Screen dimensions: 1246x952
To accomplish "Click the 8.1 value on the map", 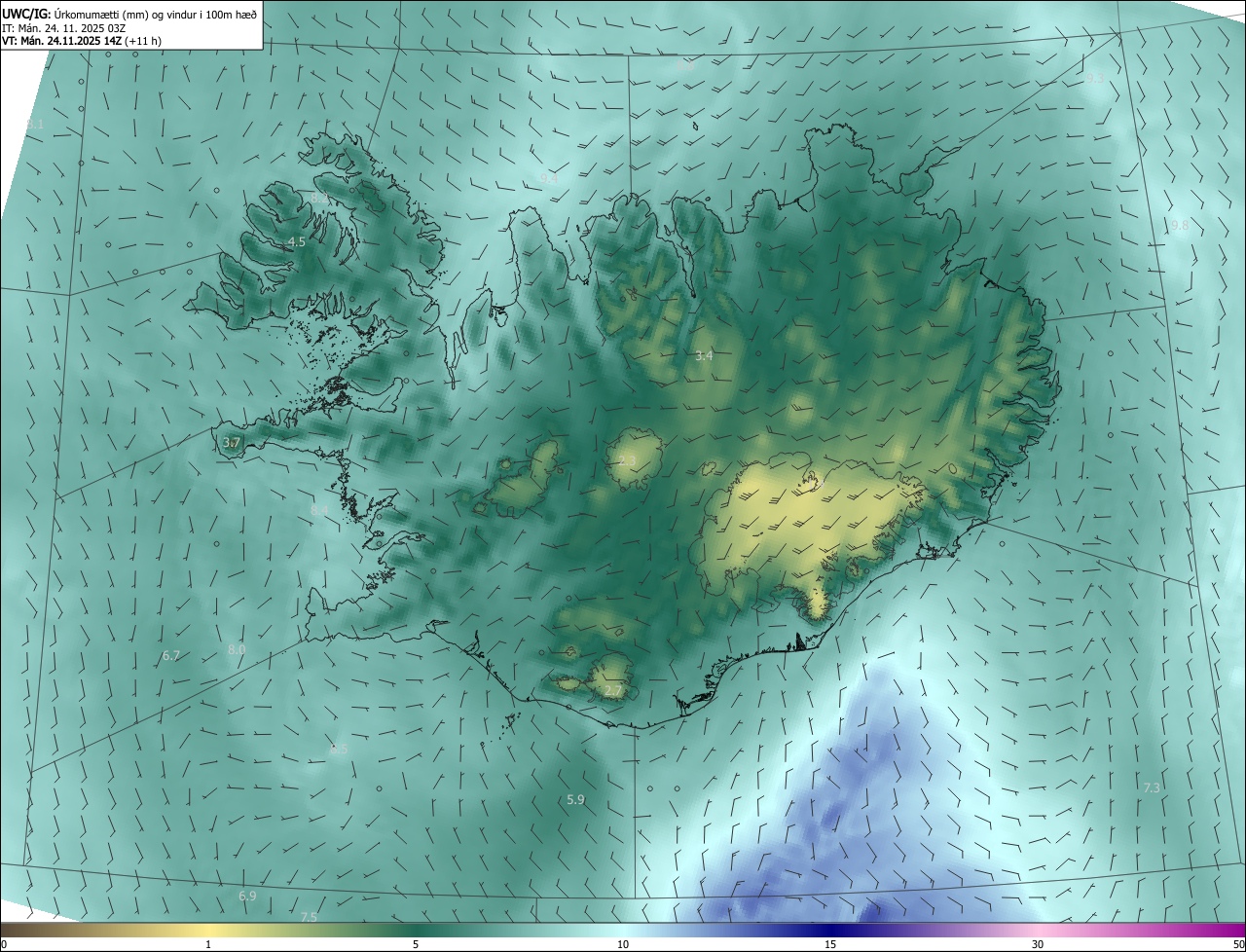I will 35,125.
